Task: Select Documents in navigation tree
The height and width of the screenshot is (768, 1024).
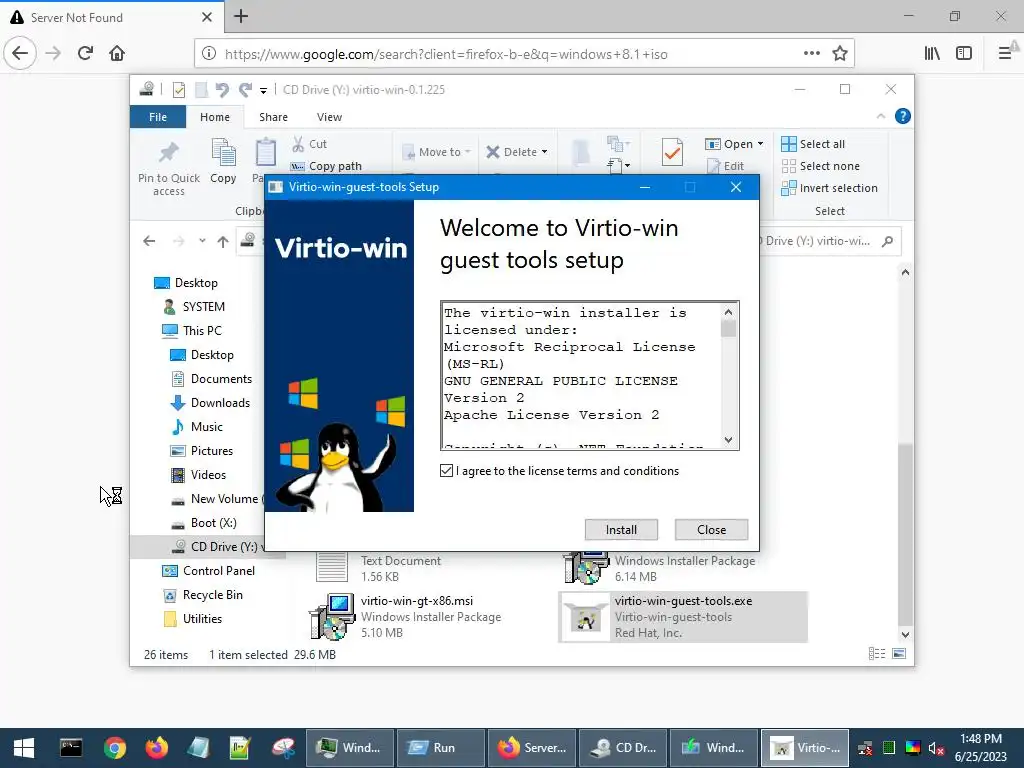Action: (212, 379)
